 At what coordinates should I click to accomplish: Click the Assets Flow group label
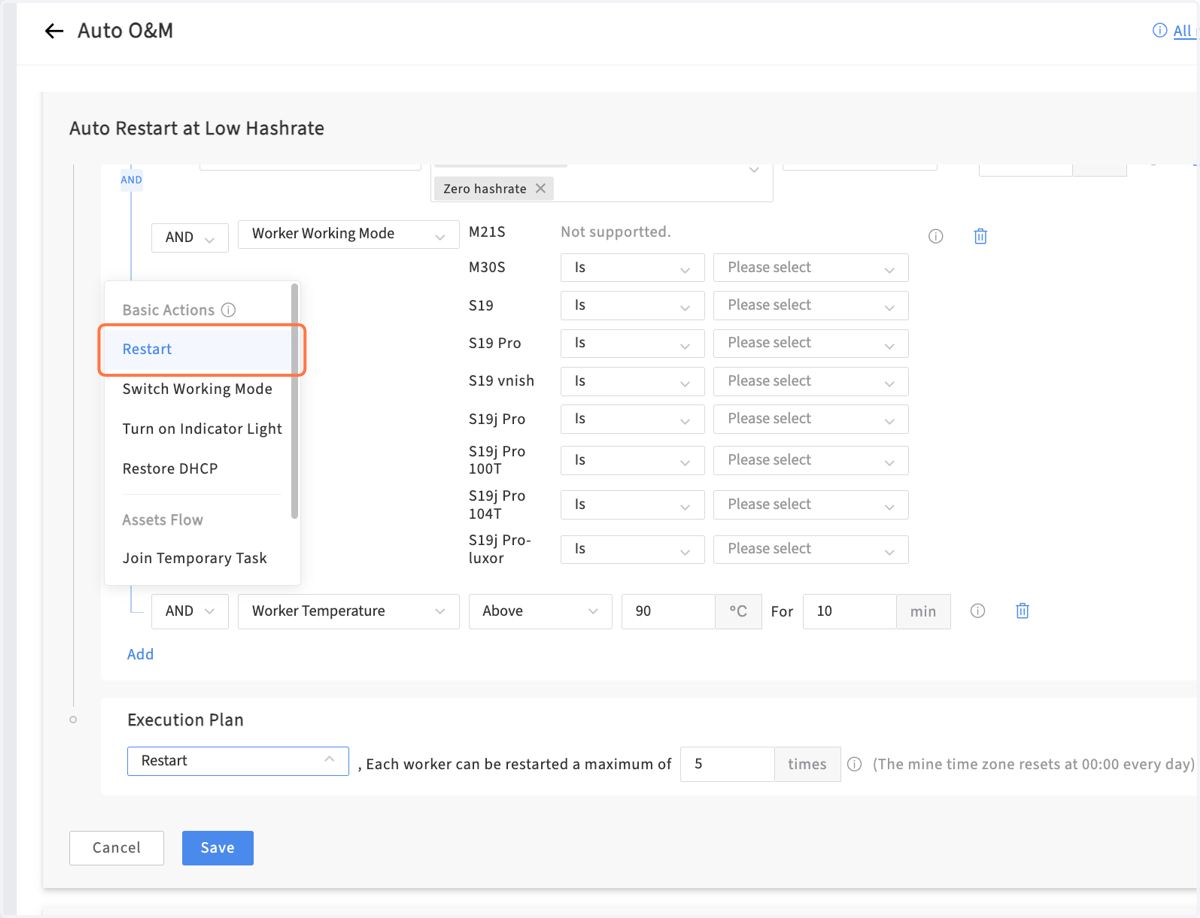(x=162, y=520)
